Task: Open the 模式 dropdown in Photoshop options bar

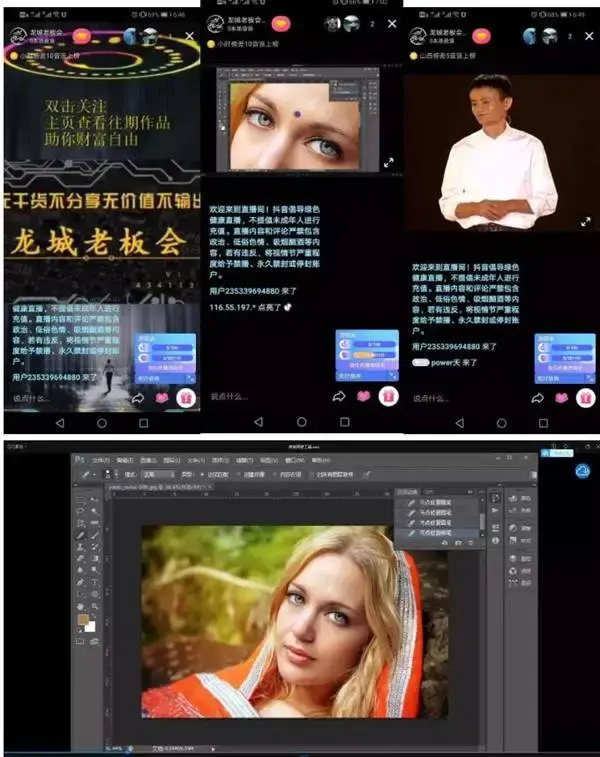Action: tap(157, 474)
